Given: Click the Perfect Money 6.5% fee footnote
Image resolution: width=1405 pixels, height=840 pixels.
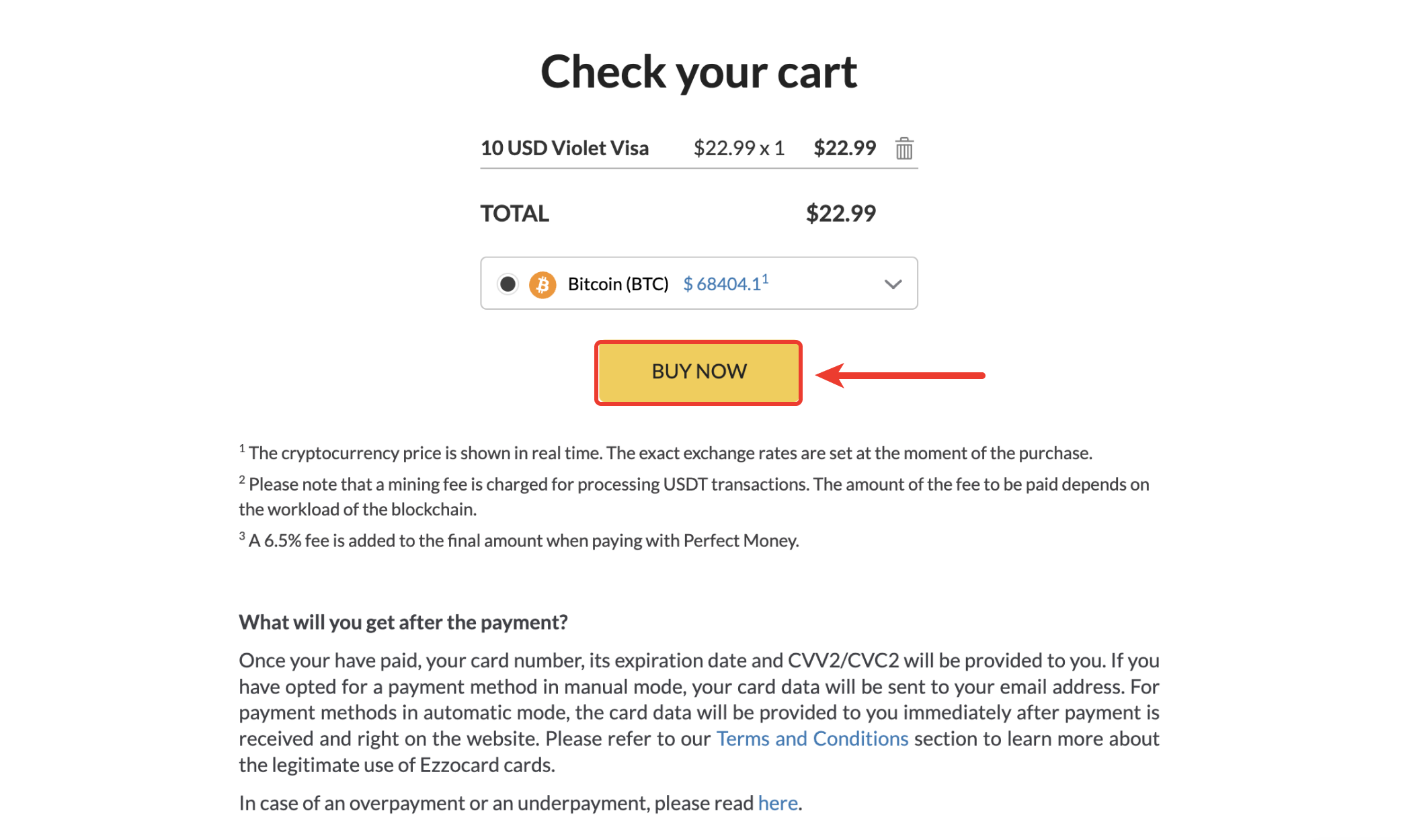Looking at the screenshot, I should pos(523,541).
